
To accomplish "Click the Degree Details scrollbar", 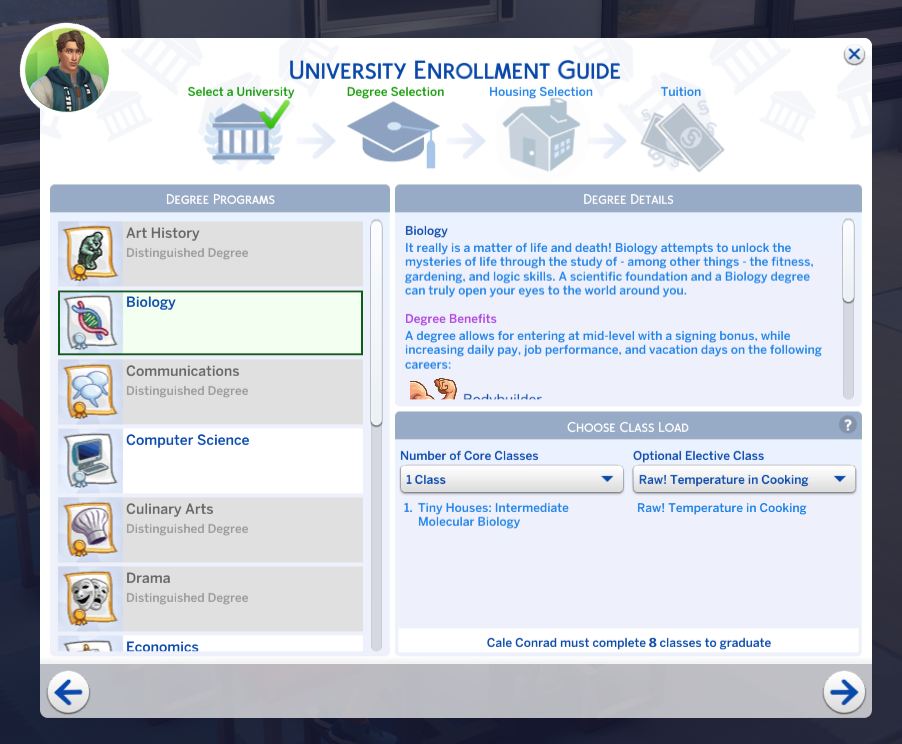I will pyautogui.click(x=848, y=260).
